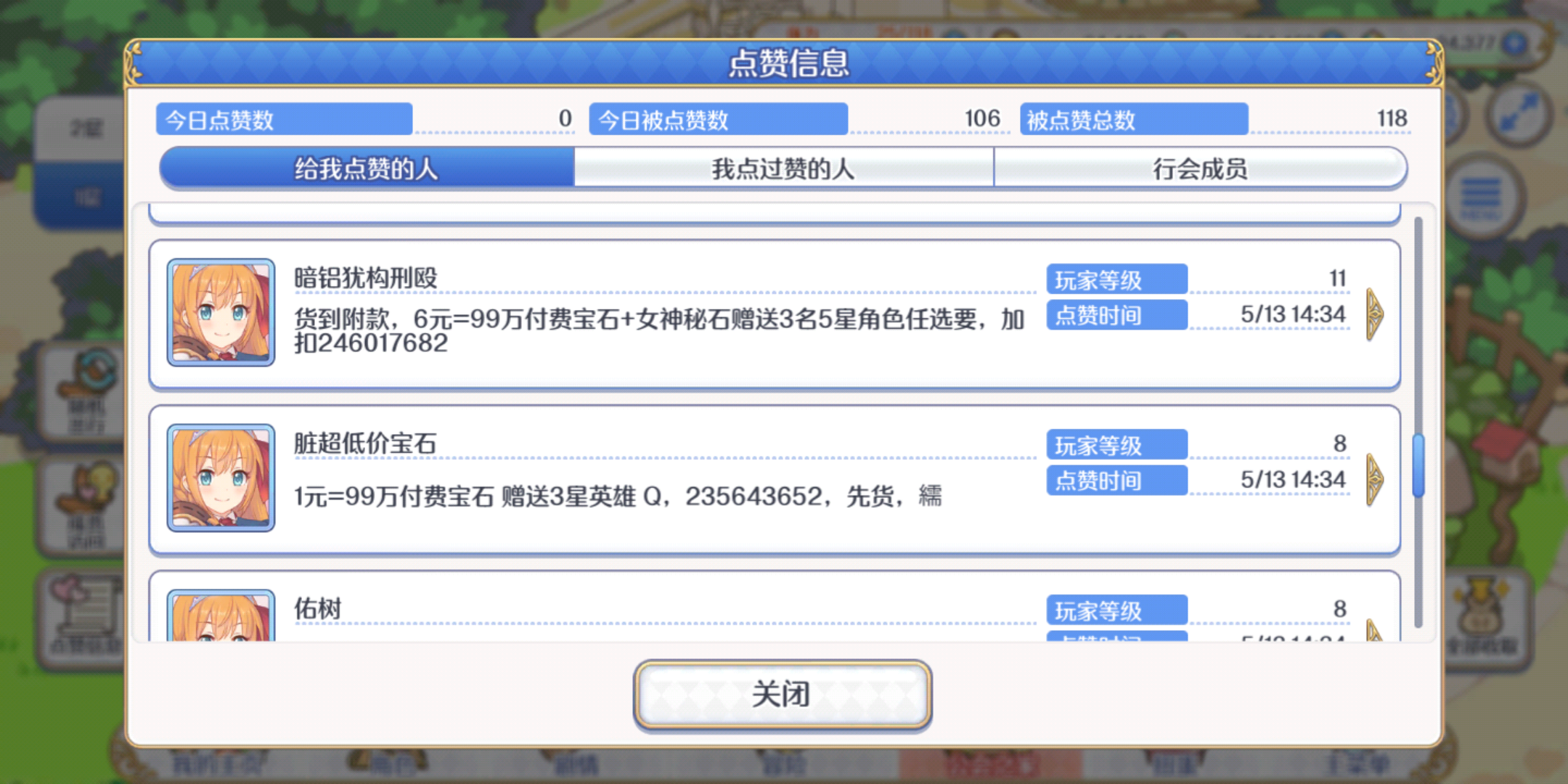1568x784 pixels.
Task: Select 暗铝犹构刑殴 player name
Action: (366, 278)
